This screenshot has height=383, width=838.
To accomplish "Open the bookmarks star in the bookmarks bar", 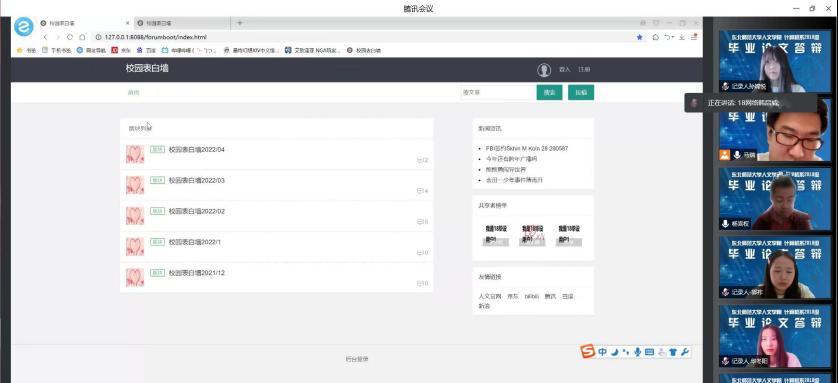I will click(x=26, y=50).
